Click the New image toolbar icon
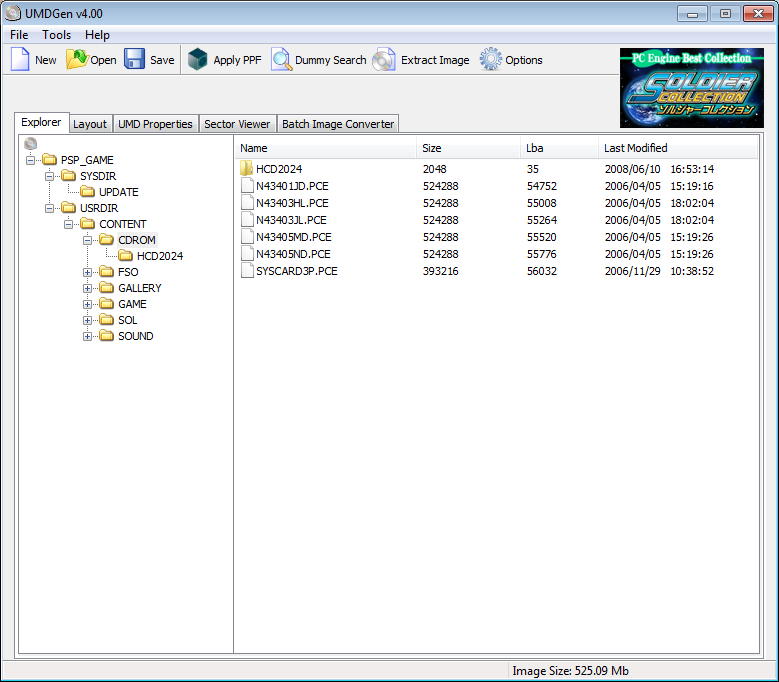Screen dimensions: 779x682 click(20, 60)
